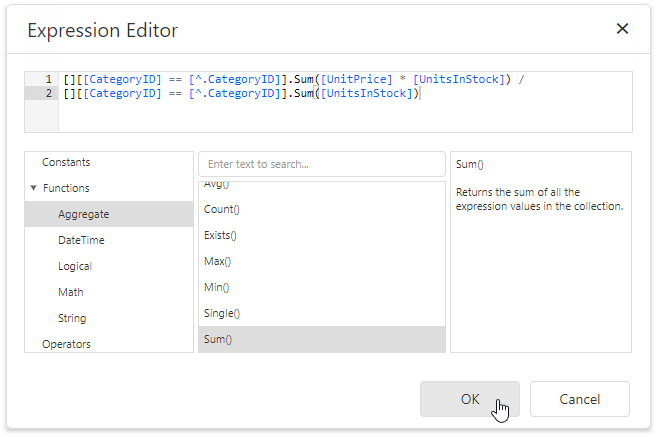Click the function search text box
The width and height of the screenshot is (657, 437).
321,164
